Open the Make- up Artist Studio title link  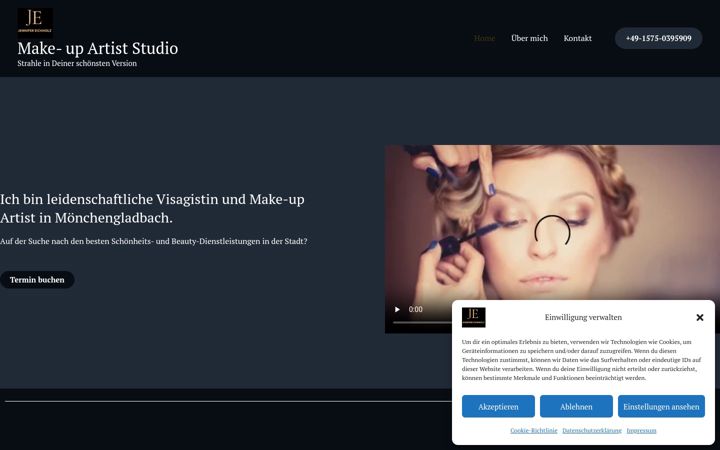pos(98,48)
